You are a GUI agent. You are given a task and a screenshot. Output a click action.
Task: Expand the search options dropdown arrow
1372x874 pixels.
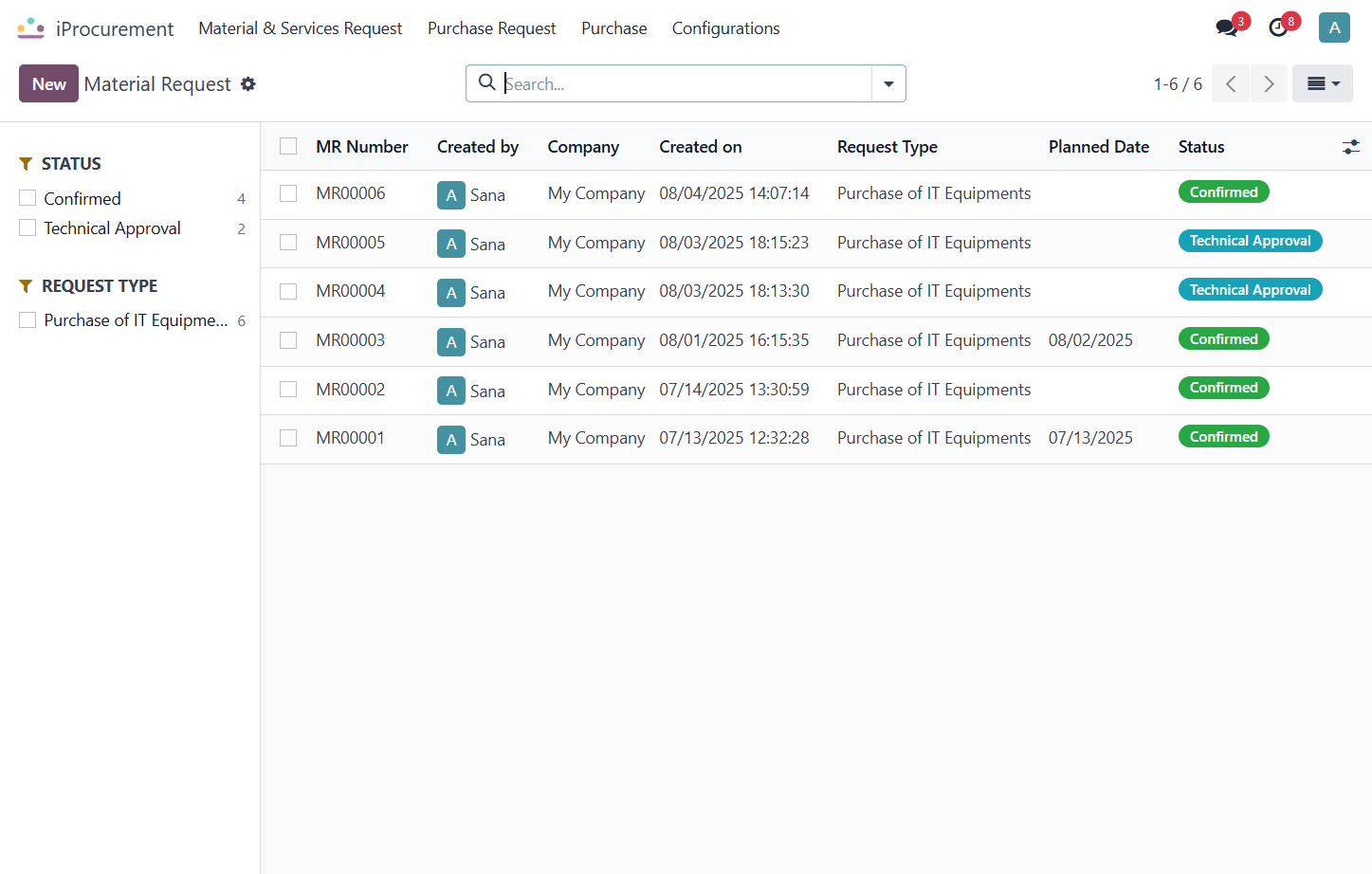(x=888, y=83)
